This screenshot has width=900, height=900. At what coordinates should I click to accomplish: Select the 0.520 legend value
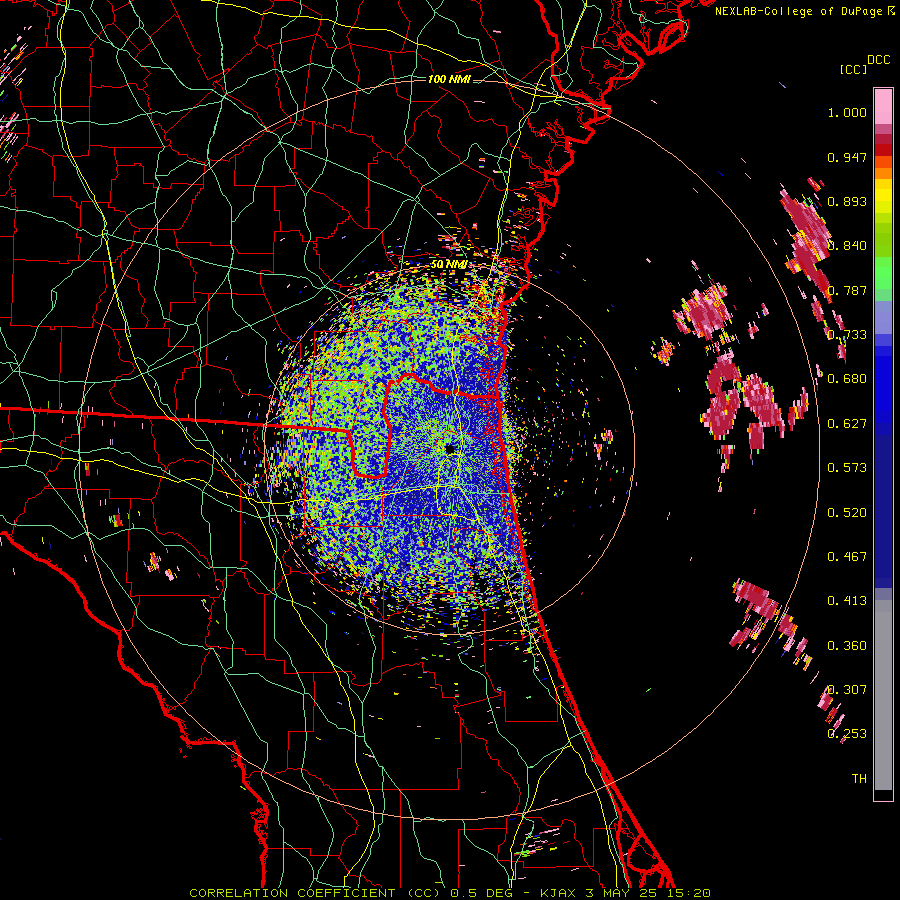(x=847, y=512)
